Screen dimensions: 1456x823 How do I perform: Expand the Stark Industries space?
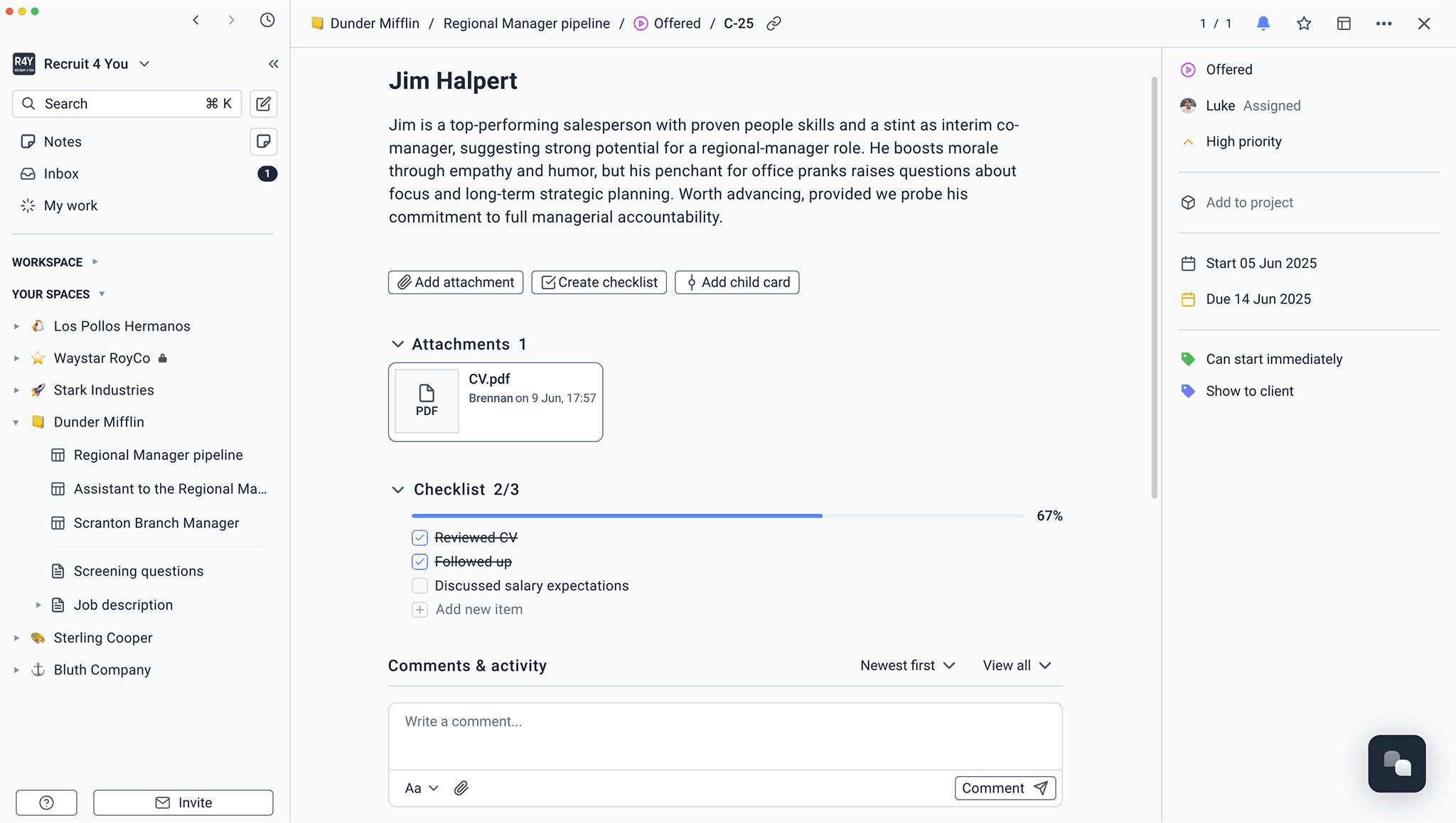pyautogui.click(x=16, y=390)
